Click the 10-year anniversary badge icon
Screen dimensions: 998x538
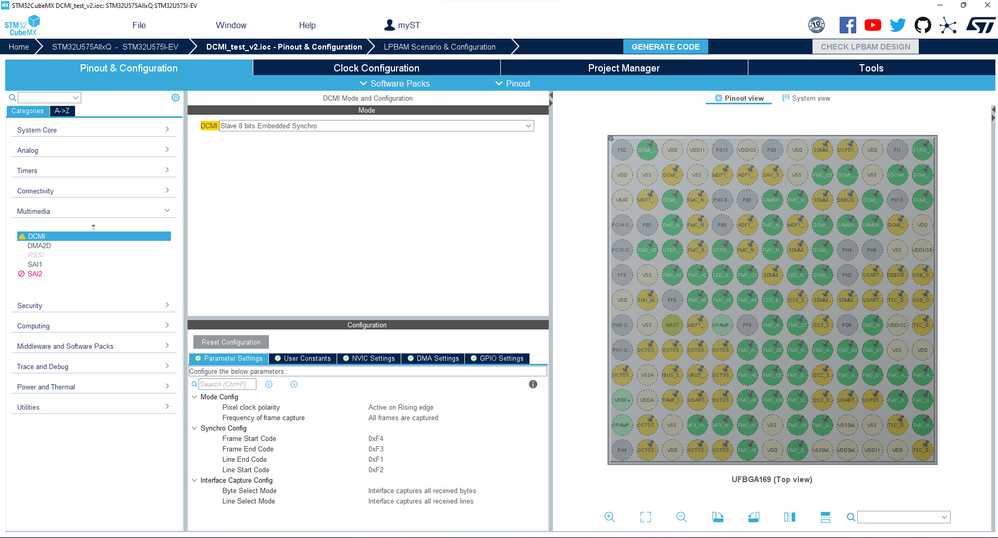[817, 25]
